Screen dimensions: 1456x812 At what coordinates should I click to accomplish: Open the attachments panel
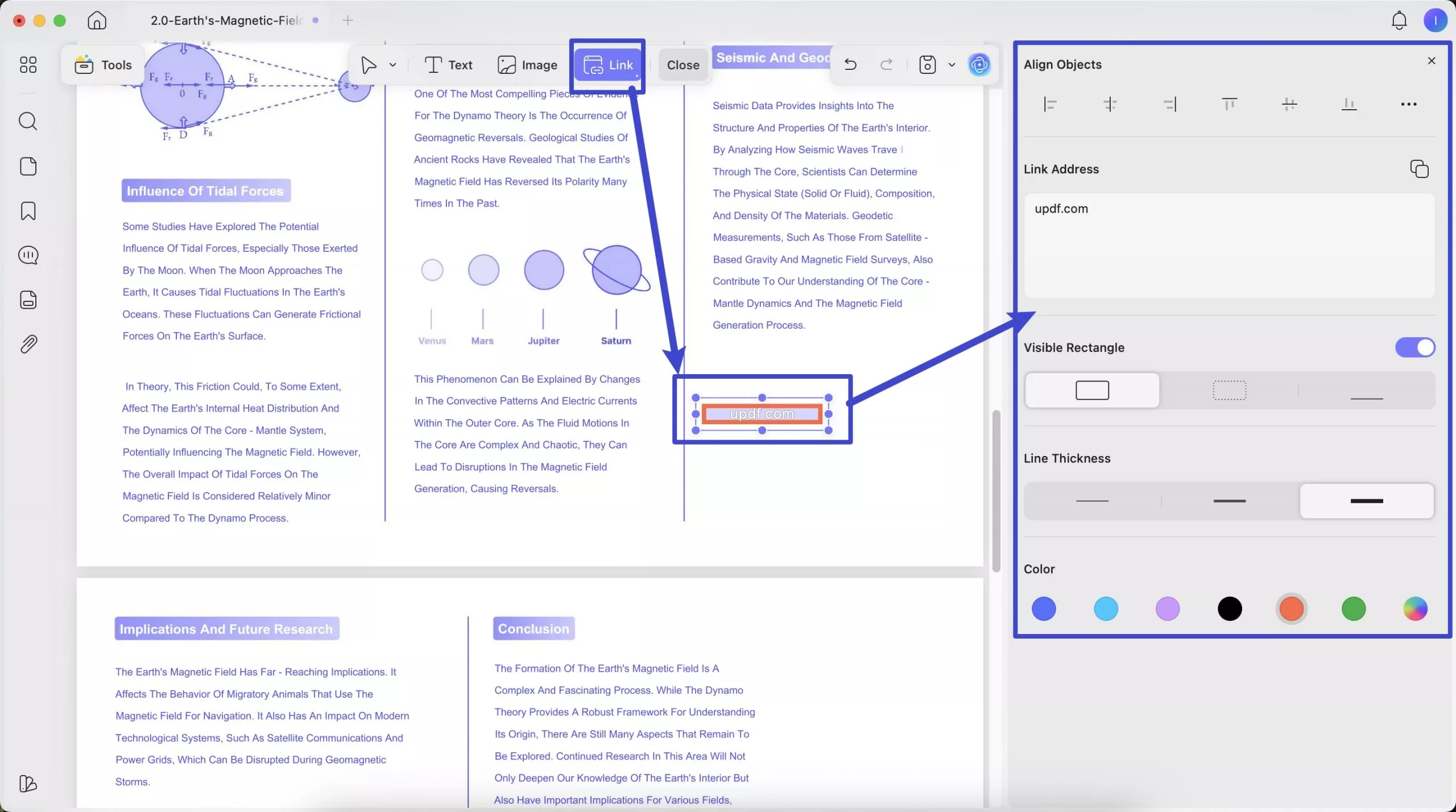tap(28, 343)
